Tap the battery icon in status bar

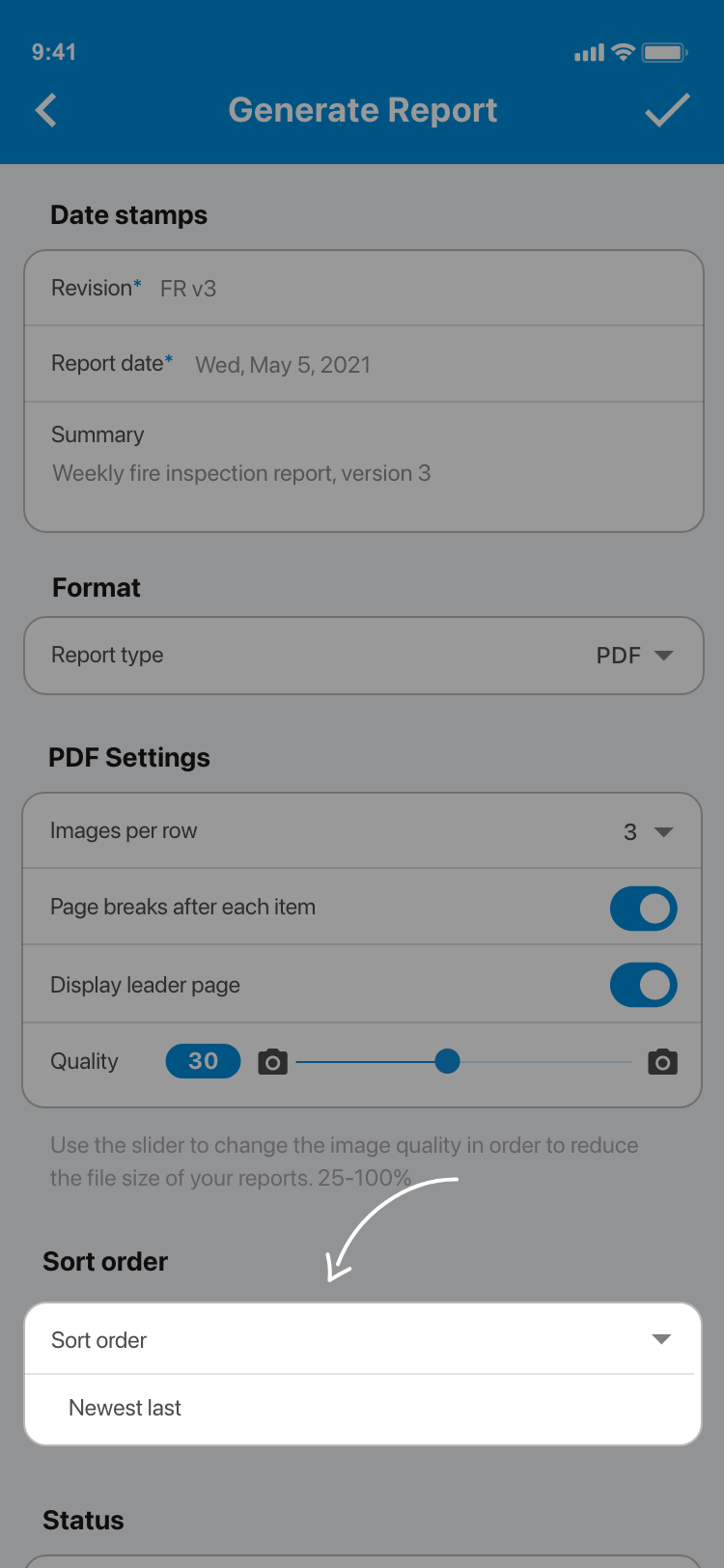(x=664, y=52)
